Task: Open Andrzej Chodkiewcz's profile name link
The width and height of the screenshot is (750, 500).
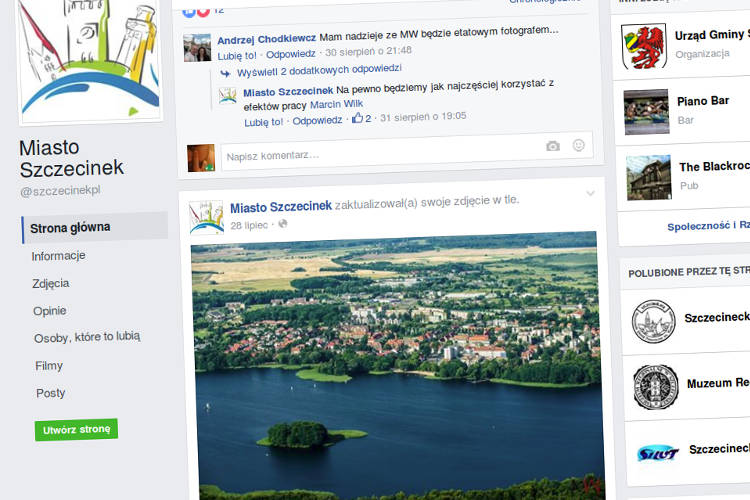Action: [266, 39]
